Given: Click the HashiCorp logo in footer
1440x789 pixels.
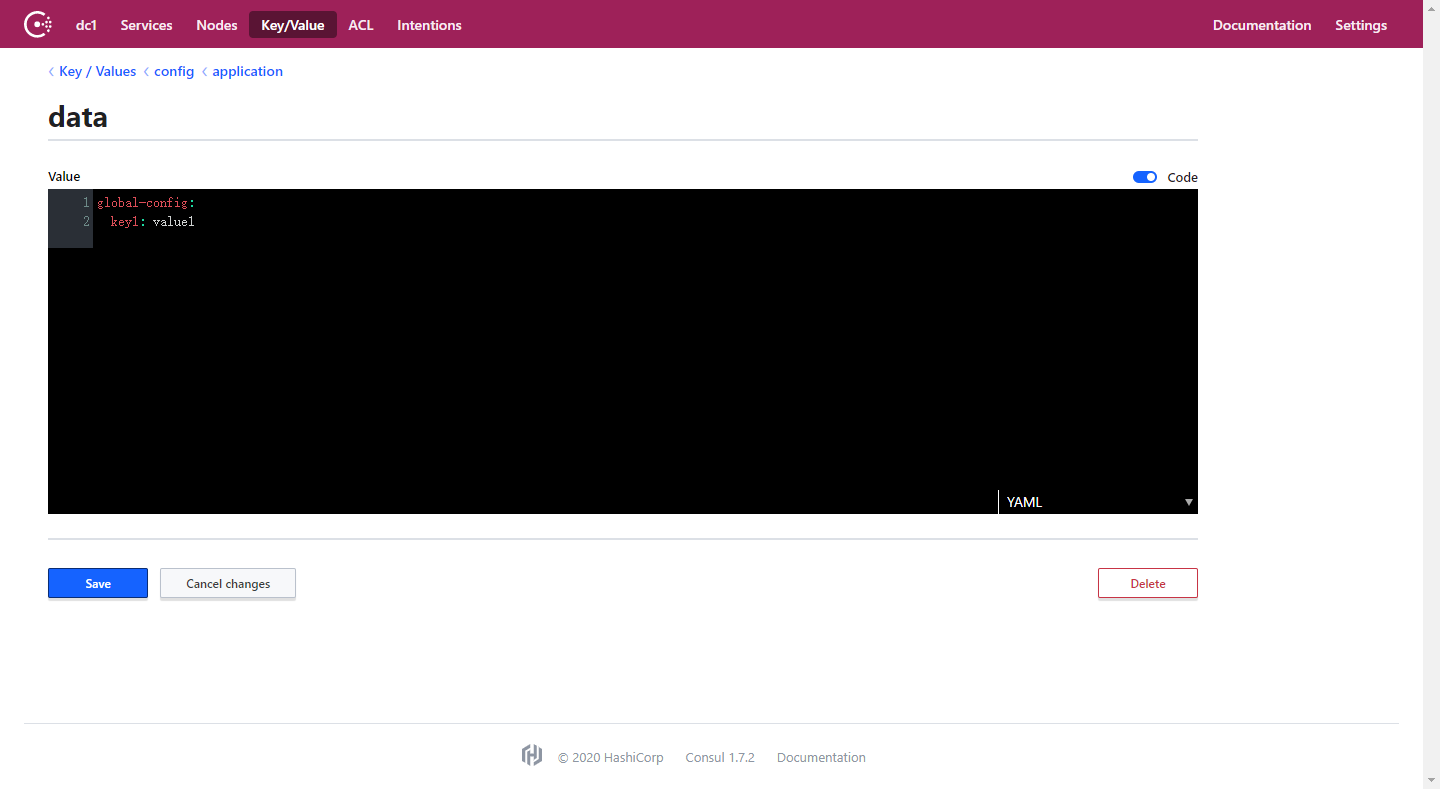Looking at the screenshot, I should point(532,756).
